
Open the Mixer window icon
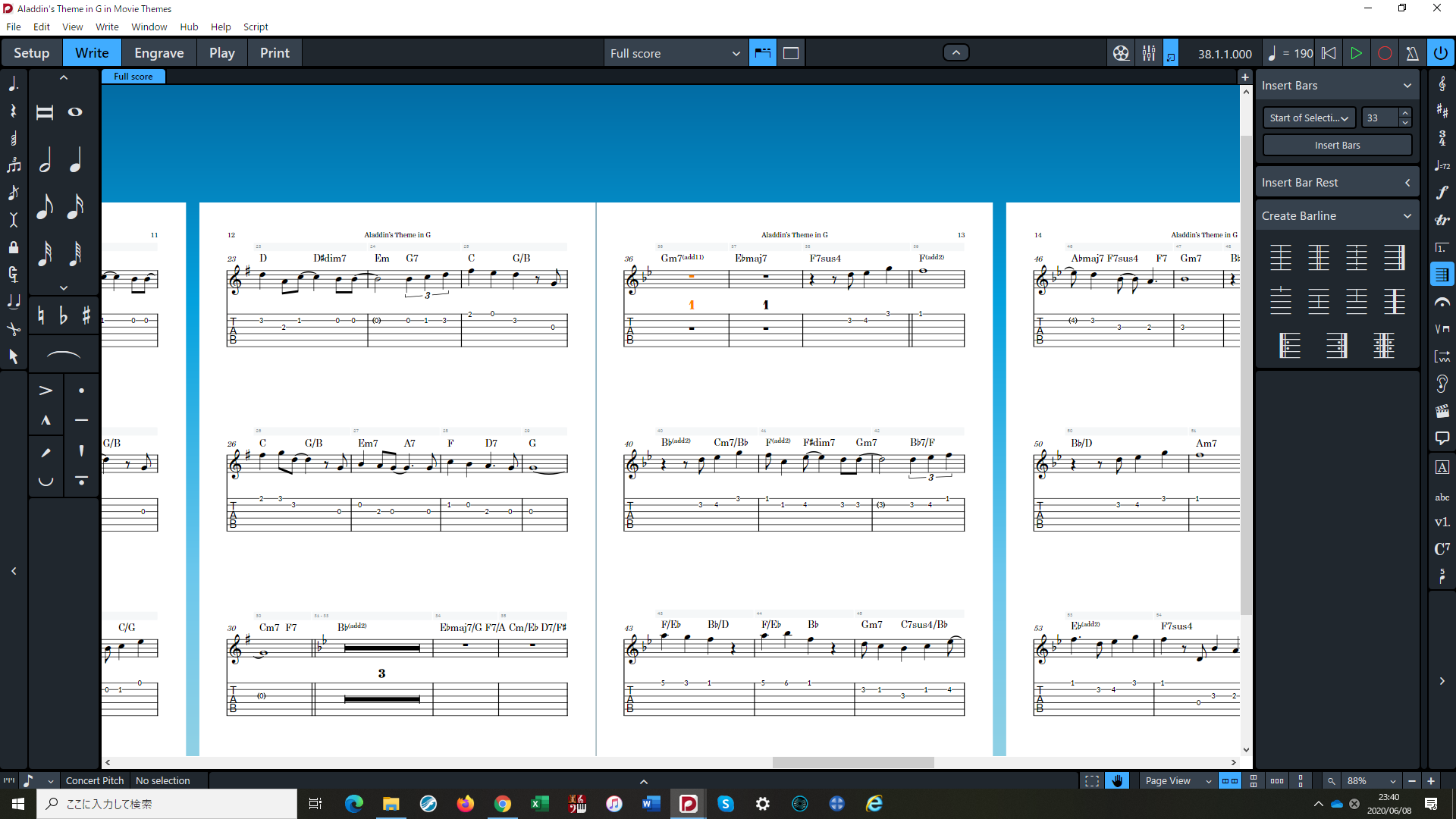(1149, 53)
